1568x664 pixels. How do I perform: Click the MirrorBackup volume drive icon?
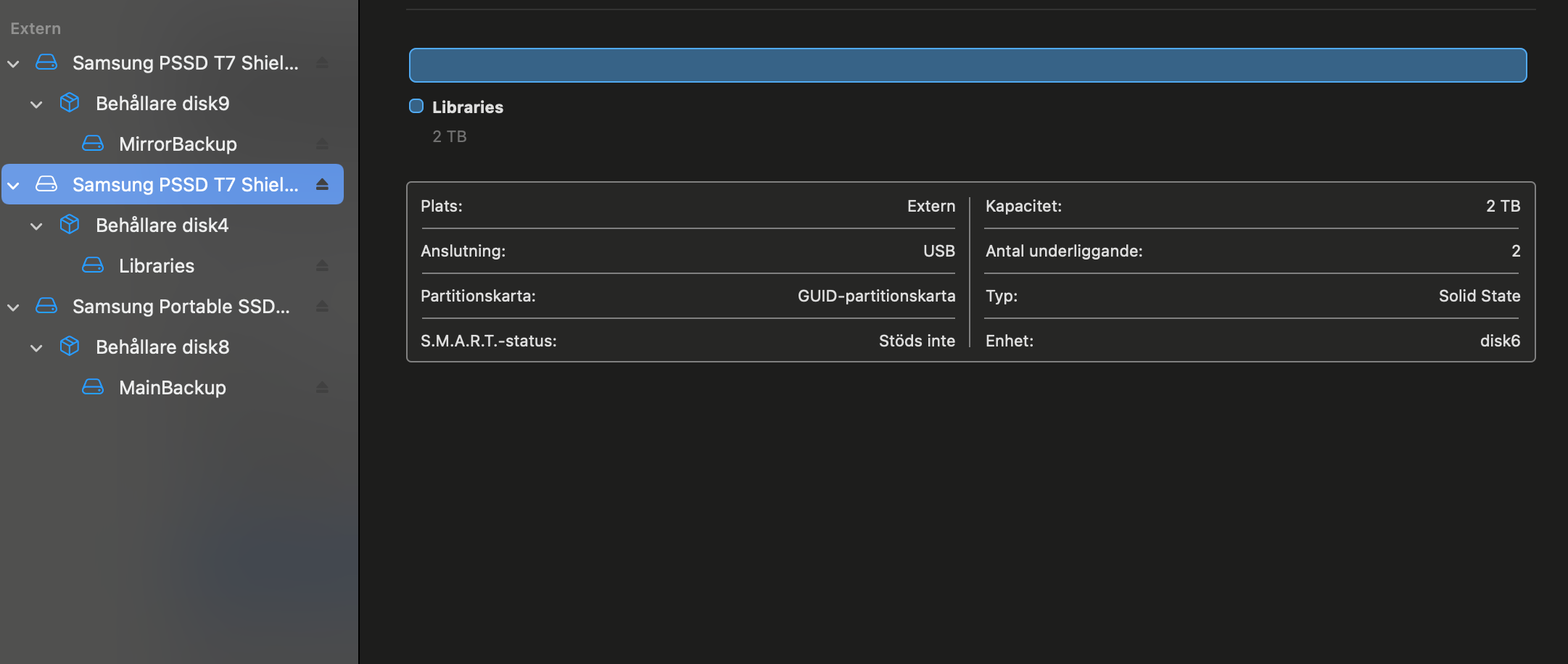point(93,144)
